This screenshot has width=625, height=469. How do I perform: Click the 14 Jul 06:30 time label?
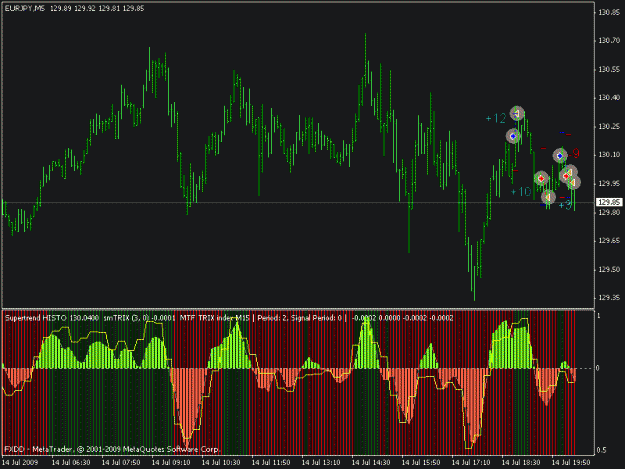(x=71, y=463)
